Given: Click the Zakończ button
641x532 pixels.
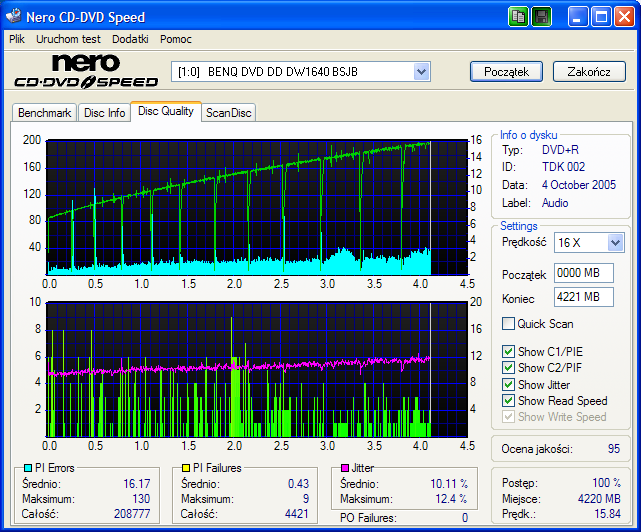Looking at the screenshot, I should (589, 72).
